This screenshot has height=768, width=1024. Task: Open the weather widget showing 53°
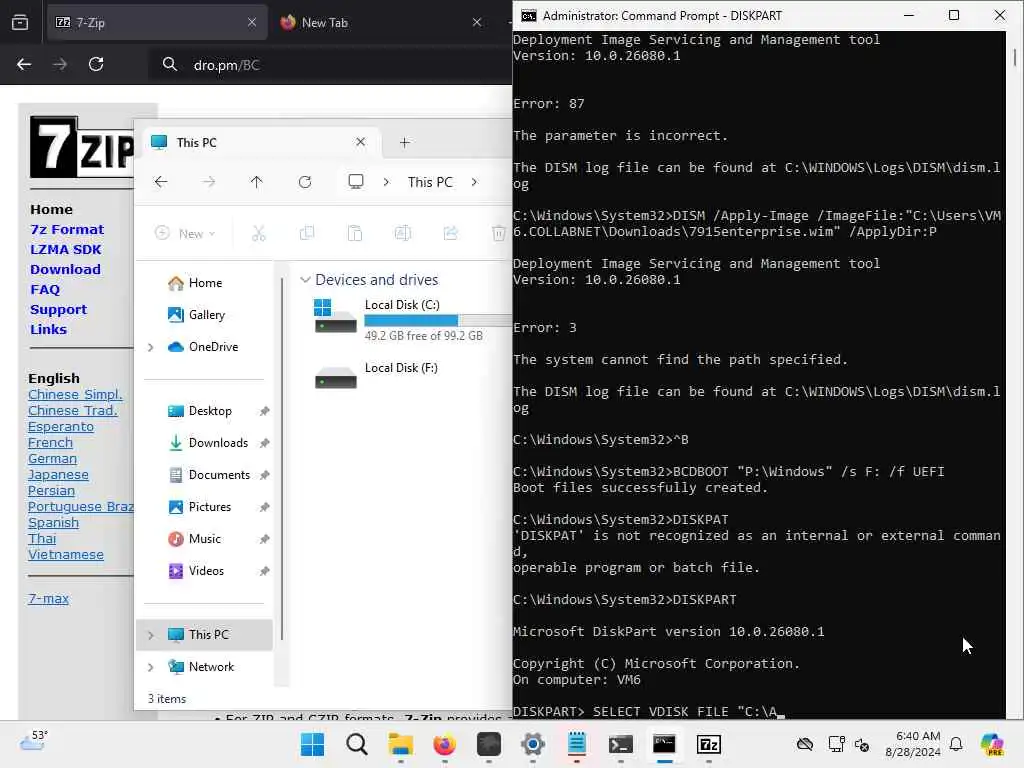pyautogui.click(x=34, y=741)
